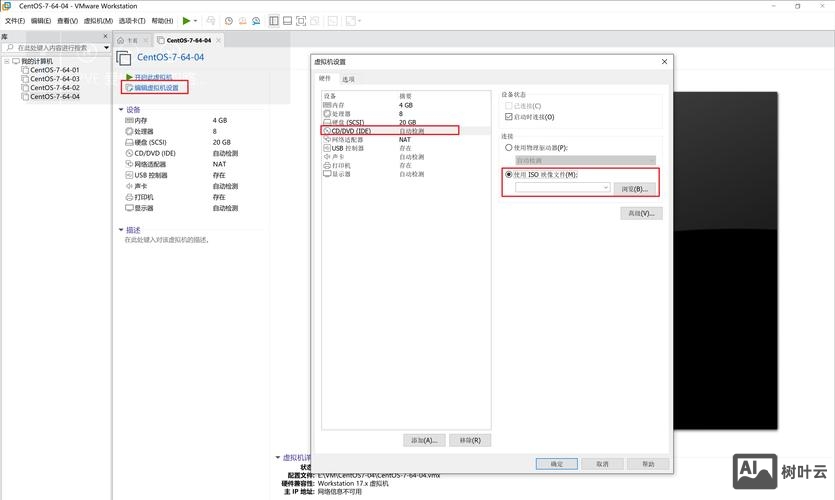Select CentOS-7-64-01 in the library tree
This screenshot has height=500, width=835.
[x=54, y=70]
